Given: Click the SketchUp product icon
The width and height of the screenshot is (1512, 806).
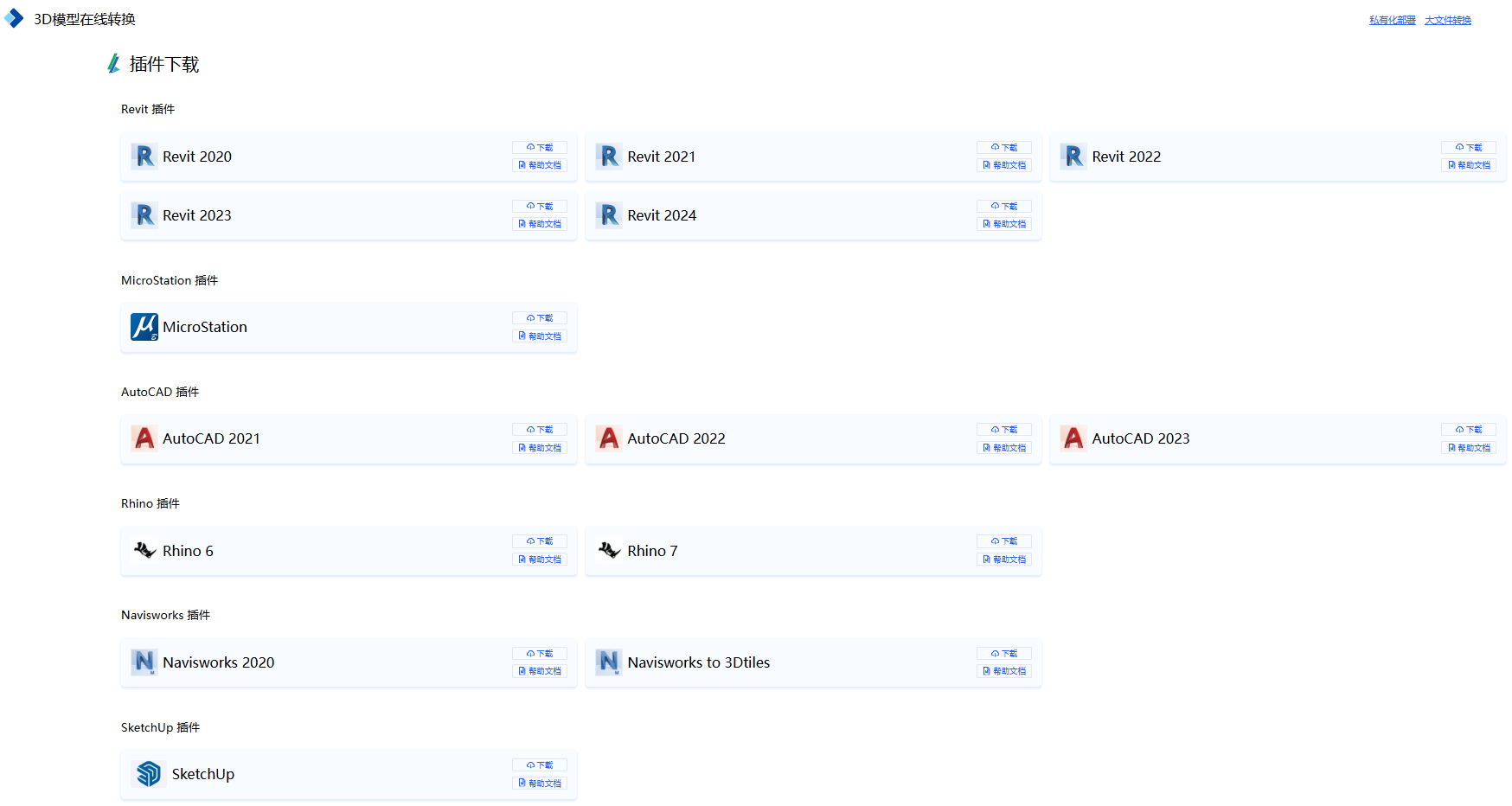Looking at the screenshot, I should (149, 774).
